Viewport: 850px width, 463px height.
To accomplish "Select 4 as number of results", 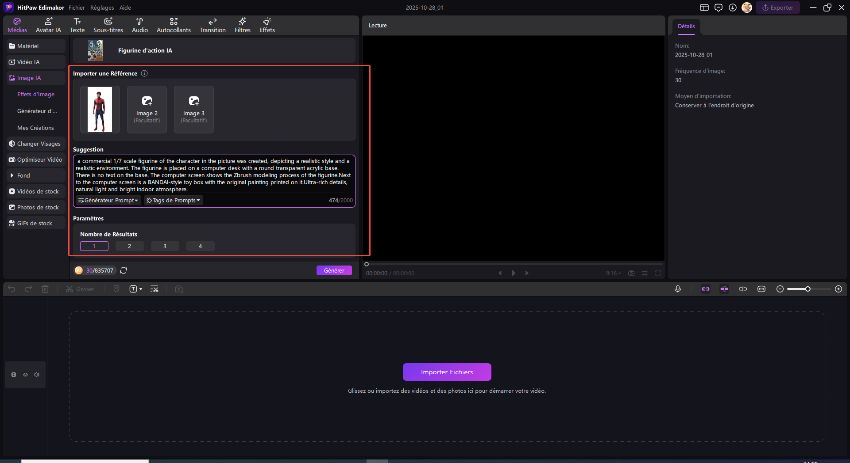I will point(200,246).
